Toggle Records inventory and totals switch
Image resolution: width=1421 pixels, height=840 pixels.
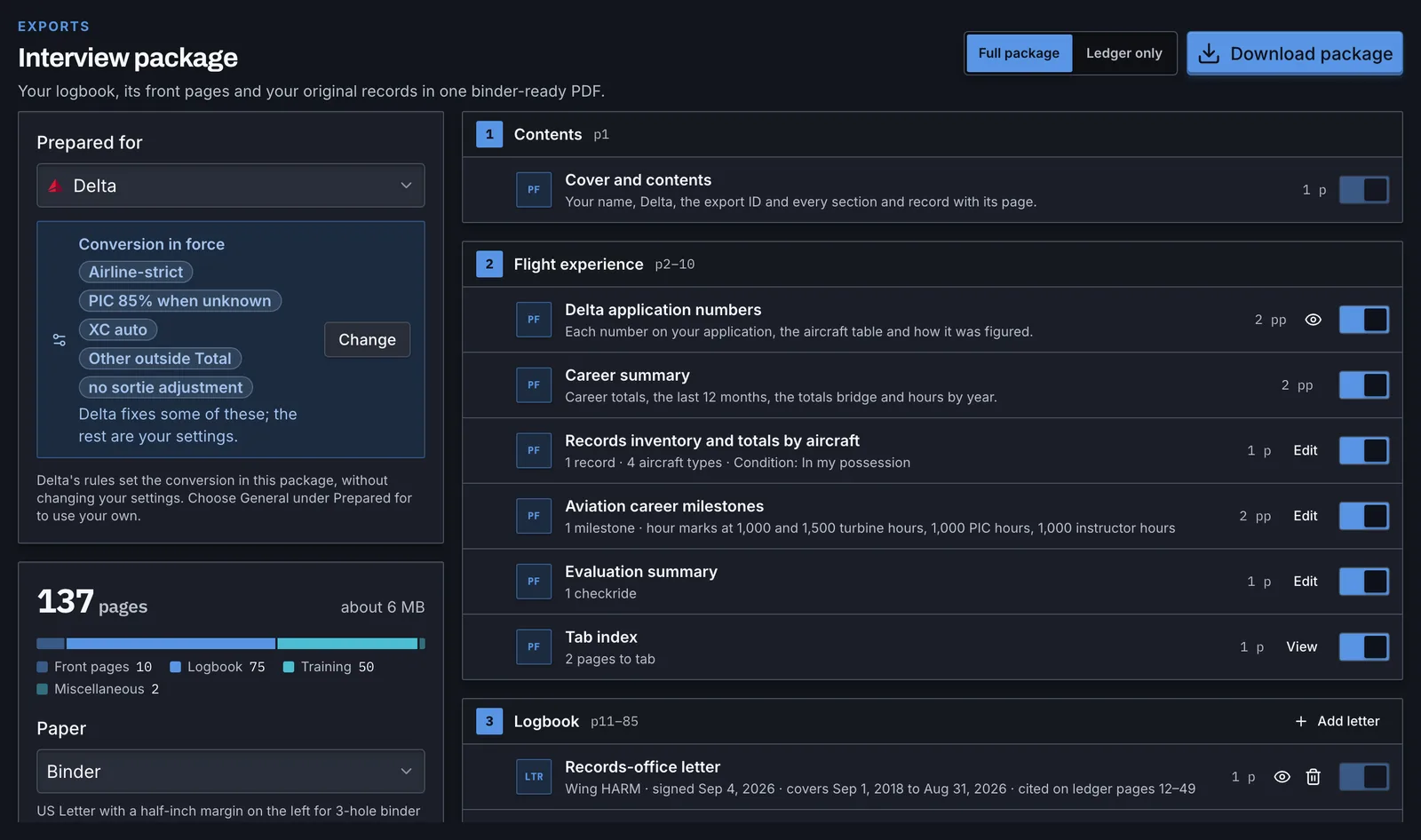[1364, 451]
